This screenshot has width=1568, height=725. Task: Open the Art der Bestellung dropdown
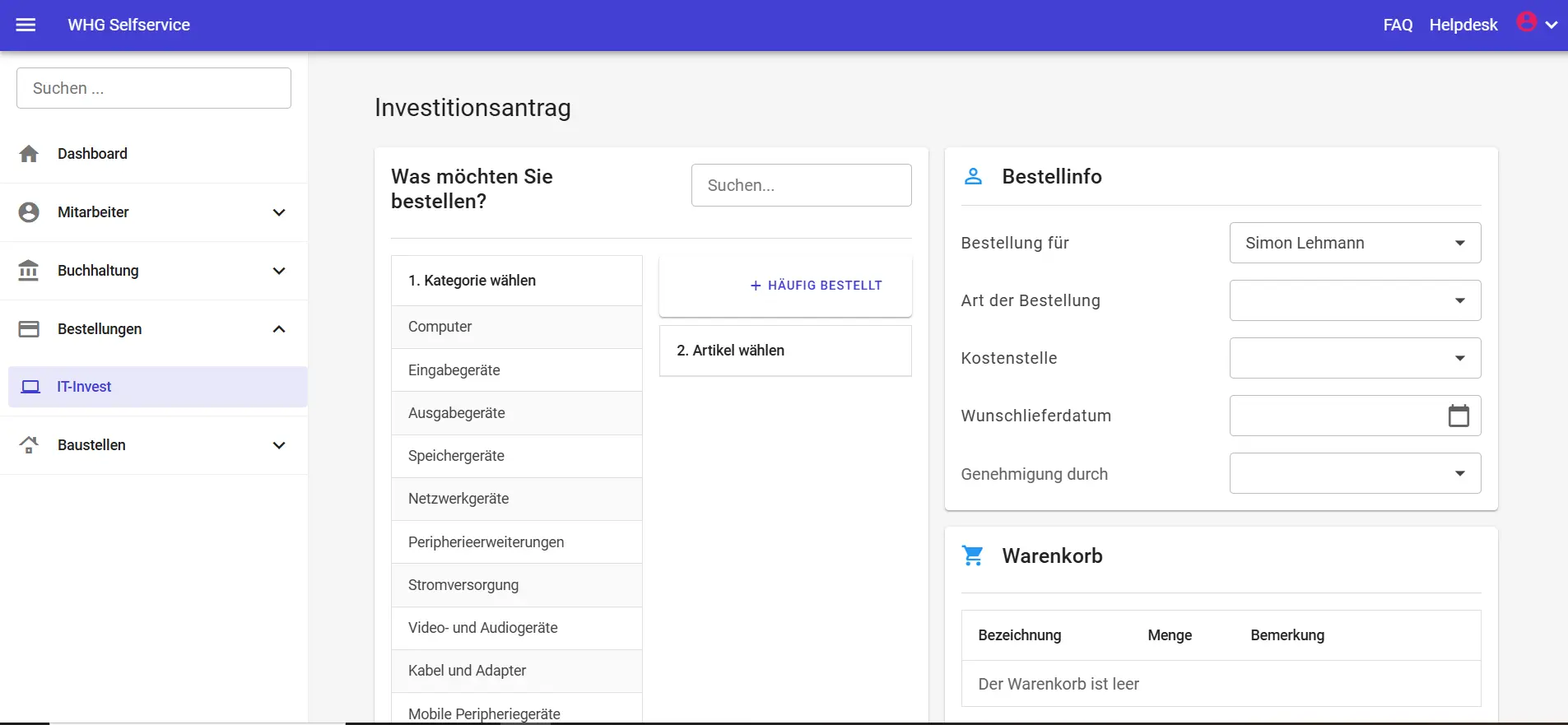(x=1355, y=300)
